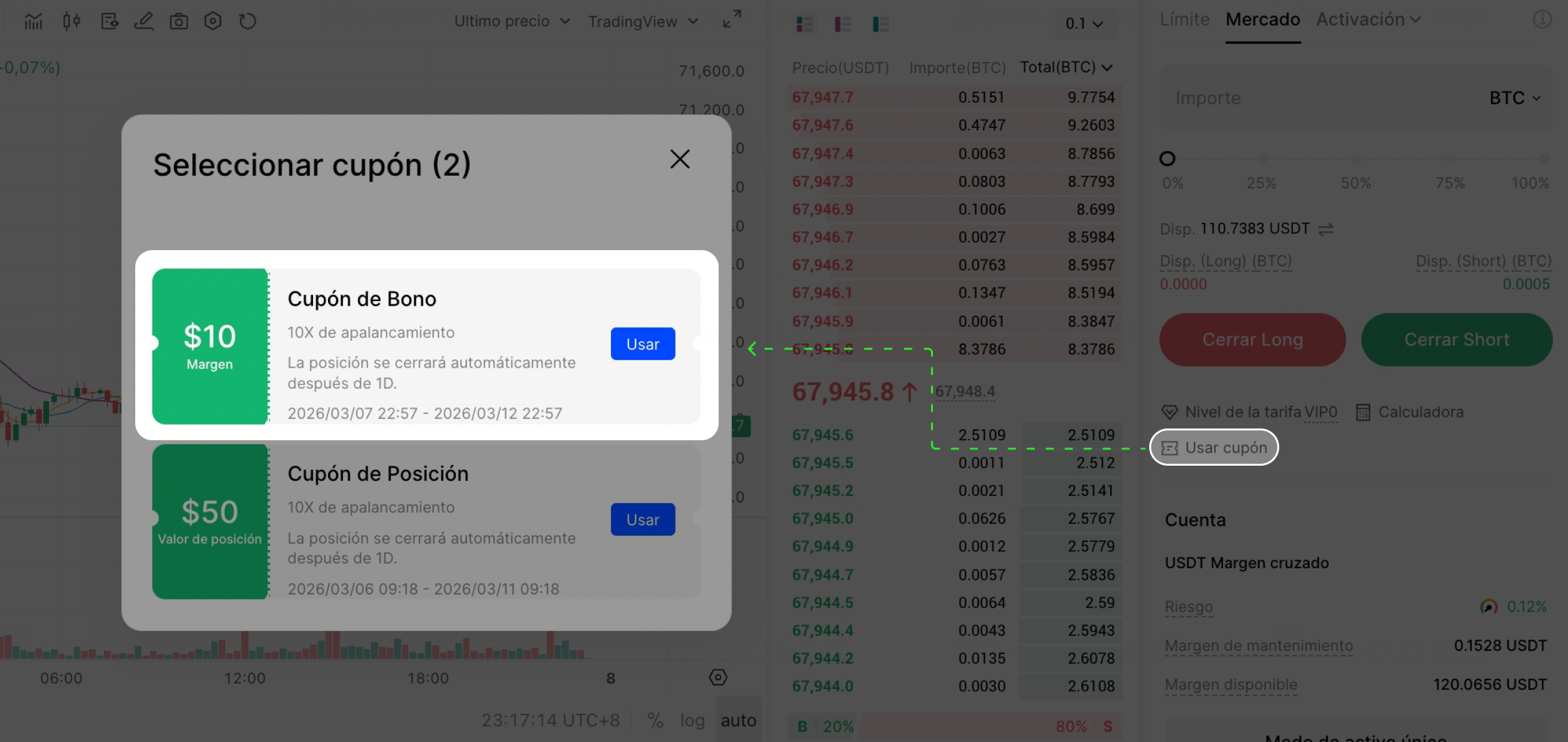Select the drawing pencil tool icon
The image size is (1568, 742).
pyautogui.click(x=143, y=22)
